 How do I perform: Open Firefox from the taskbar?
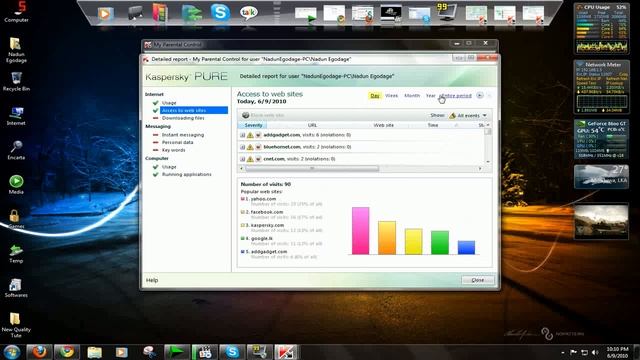pos(39,351)
